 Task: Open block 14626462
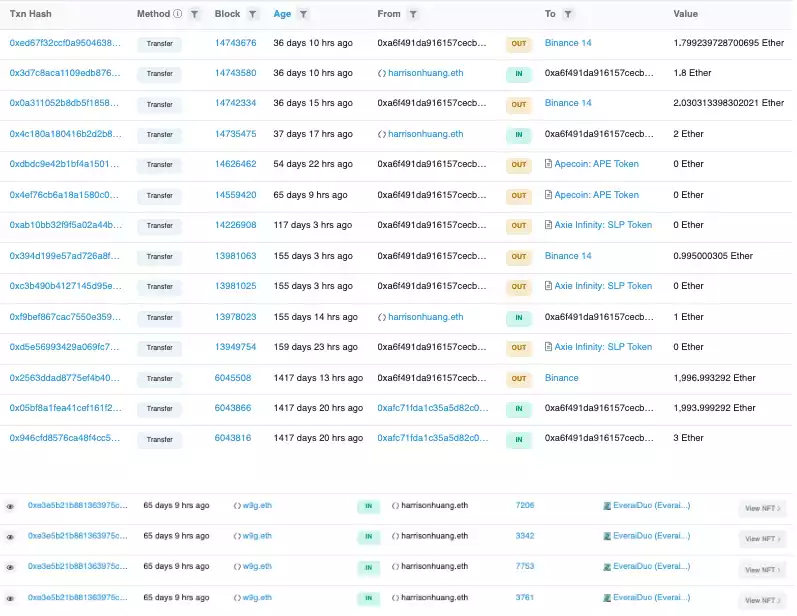click(235, 164)
